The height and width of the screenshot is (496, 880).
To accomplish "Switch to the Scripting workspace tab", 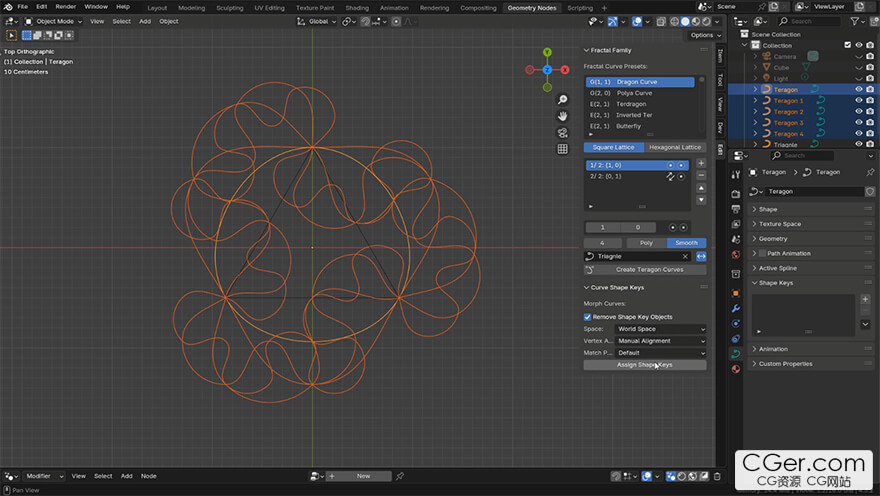I will click(580, 8).
